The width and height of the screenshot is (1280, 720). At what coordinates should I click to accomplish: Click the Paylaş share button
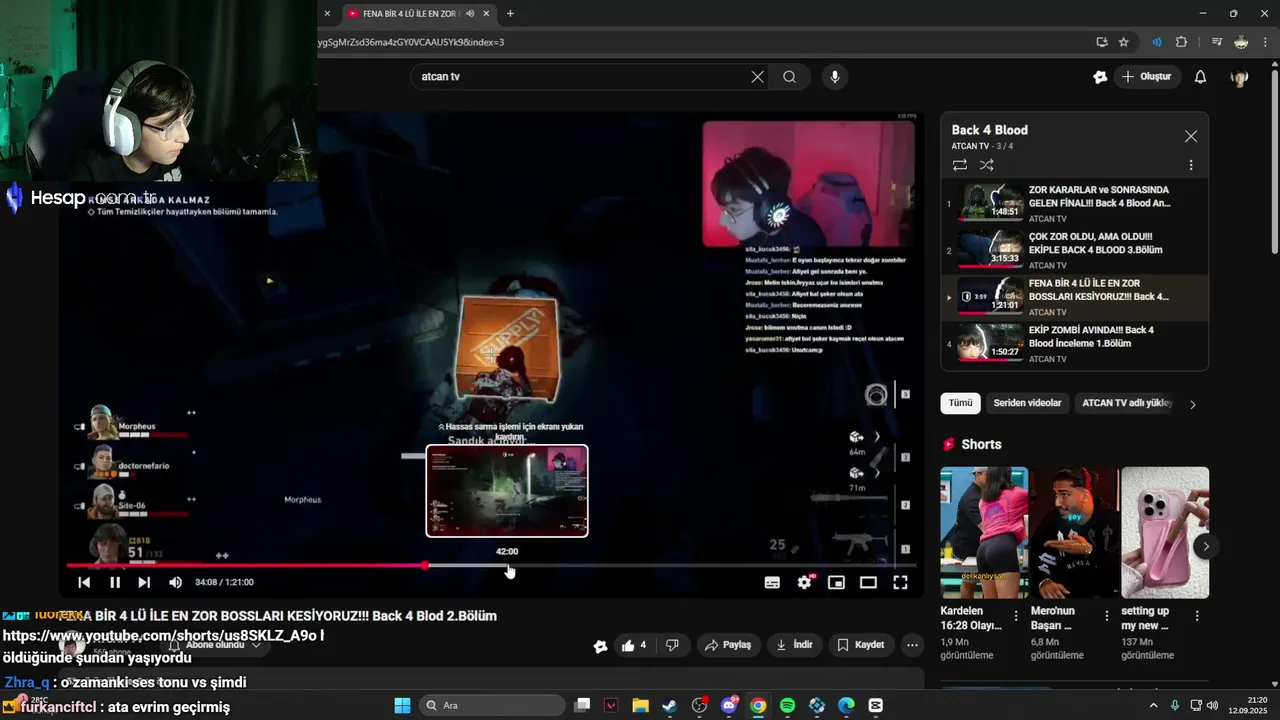point(728,645)
